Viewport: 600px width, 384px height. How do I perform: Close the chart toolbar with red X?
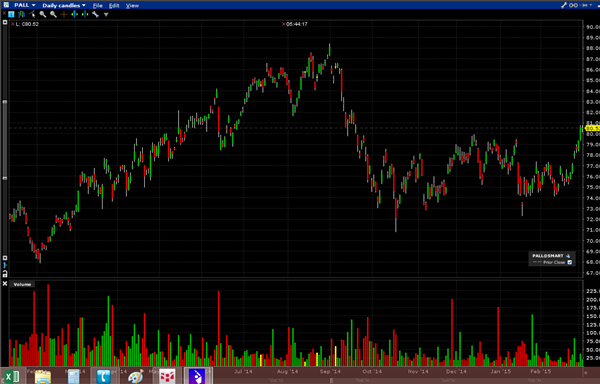point(4,13)
